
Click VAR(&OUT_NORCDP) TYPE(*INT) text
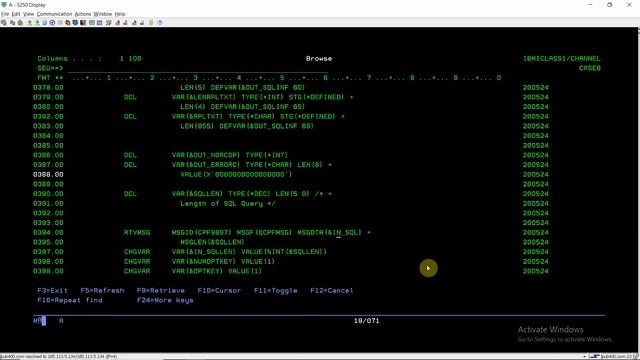[230, 155]
